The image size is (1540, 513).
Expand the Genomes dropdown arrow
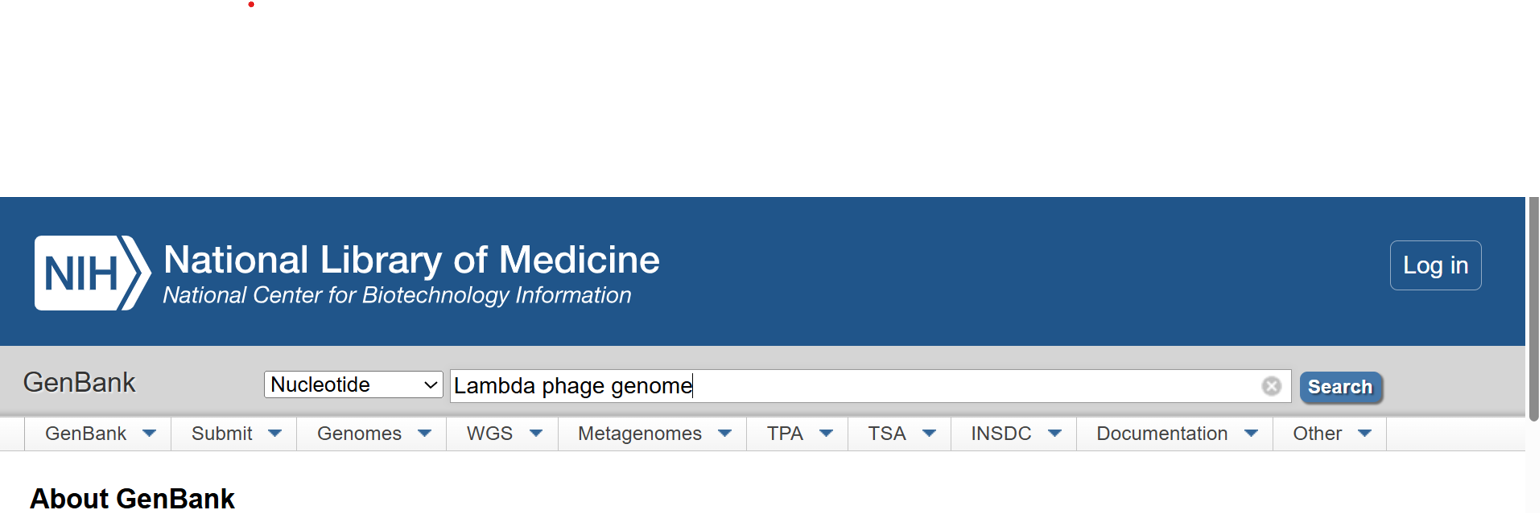[424, 434]
